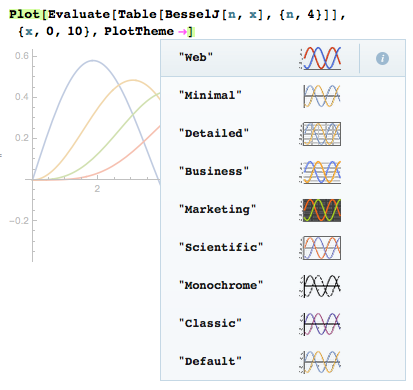Click the dark Marketing theme preview icon

(x=320, y=210)
